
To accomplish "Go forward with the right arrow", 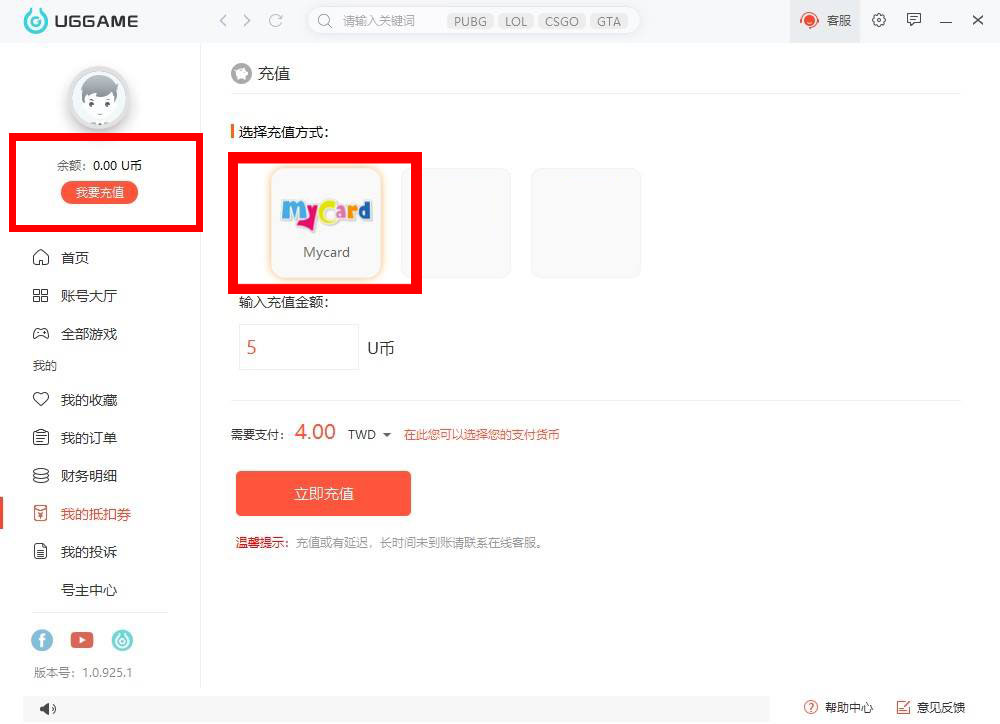I will click(247, 21).
